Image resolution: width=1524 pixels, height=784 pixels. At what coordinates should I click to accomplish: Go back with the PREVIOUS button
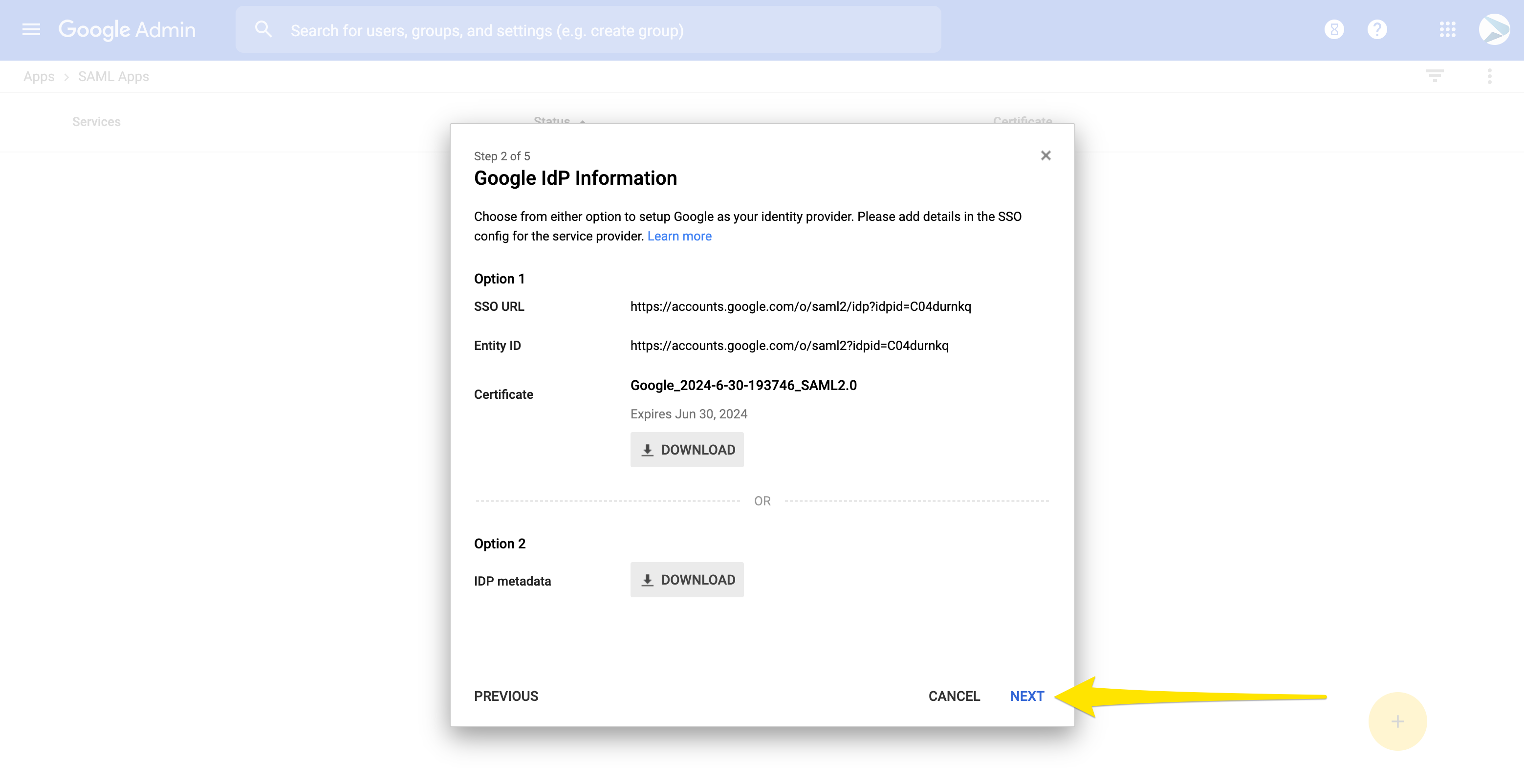coord(506,696)
